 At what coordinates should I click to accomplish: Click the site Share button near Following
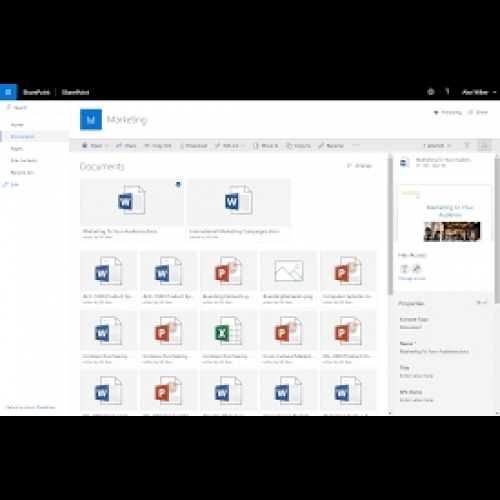pos(478,112)
